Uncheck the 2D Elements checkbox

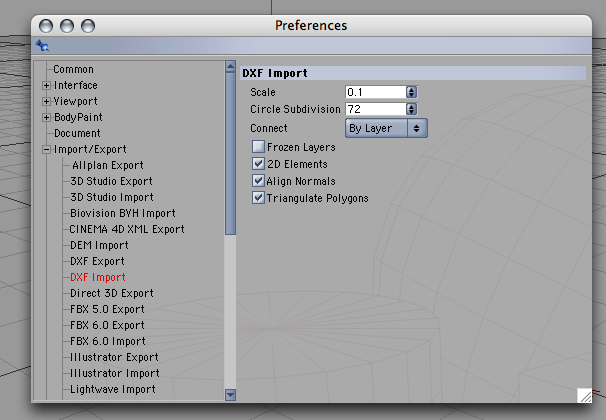click(258, 164)
